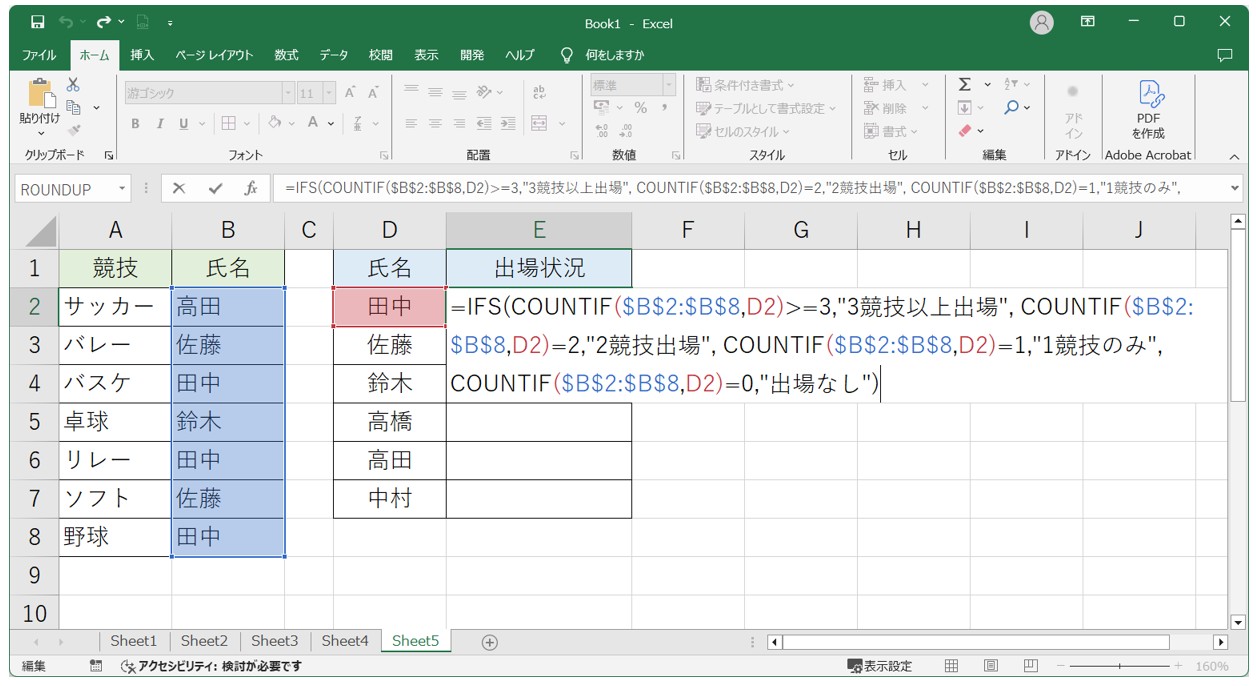Click the アクセシビリティ: 検討が必要です status
The image size is (1256, 686).
(211, 665)
